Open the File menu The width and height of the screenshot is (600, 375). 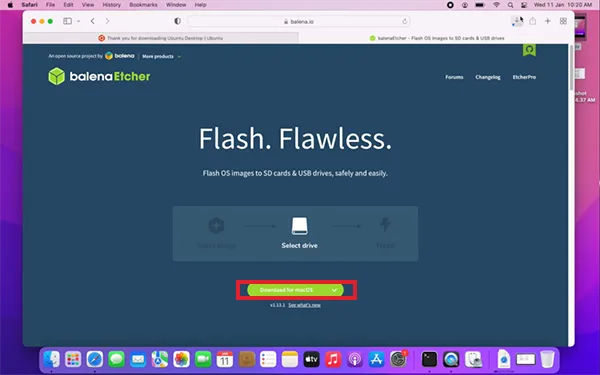[x=50, y=5]
